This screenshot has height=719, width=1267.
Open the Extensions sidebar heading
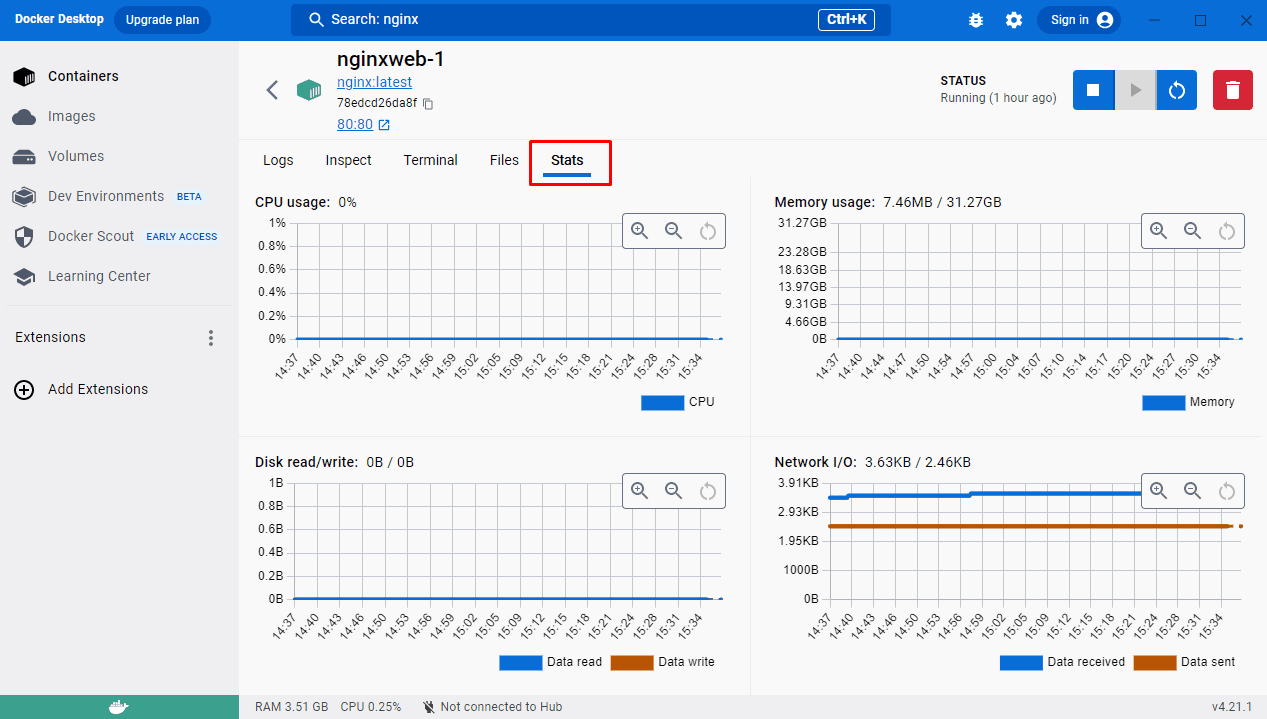point(51,338)
